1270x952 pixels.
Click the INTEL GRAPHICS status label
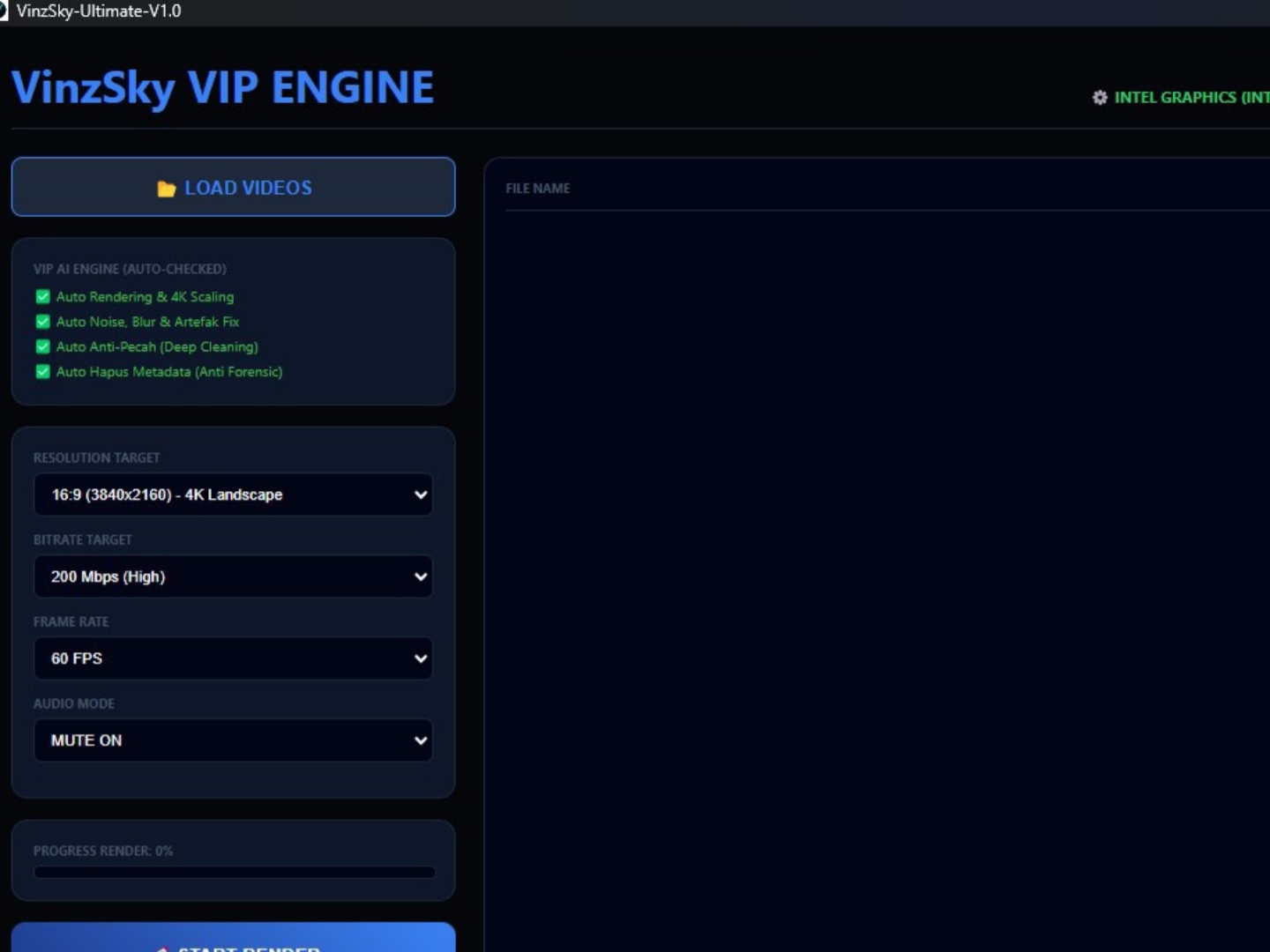1192,98
